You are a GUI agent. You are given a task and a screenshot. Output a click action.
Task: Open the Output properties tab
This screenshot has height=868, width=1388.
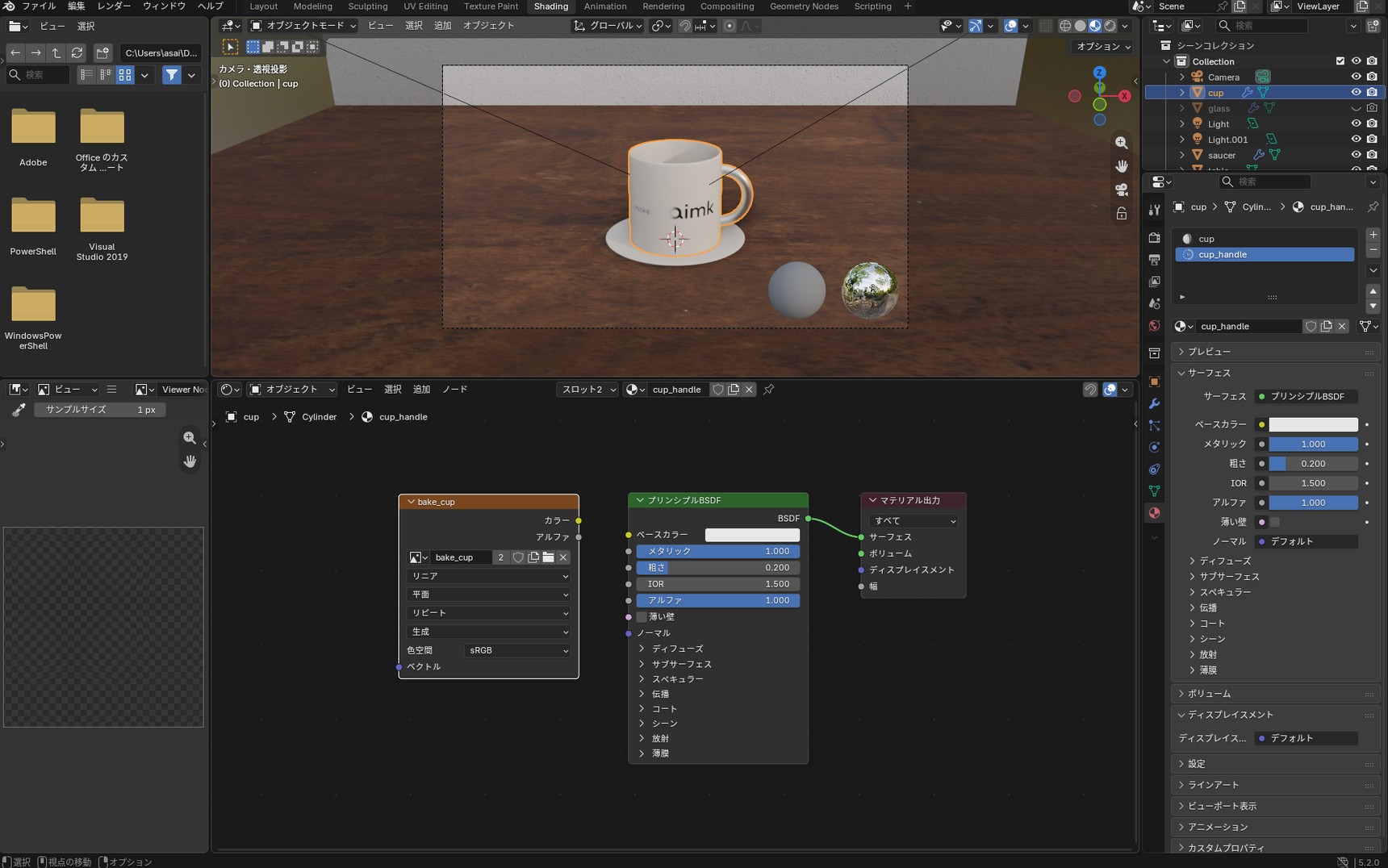(1155, 260)
